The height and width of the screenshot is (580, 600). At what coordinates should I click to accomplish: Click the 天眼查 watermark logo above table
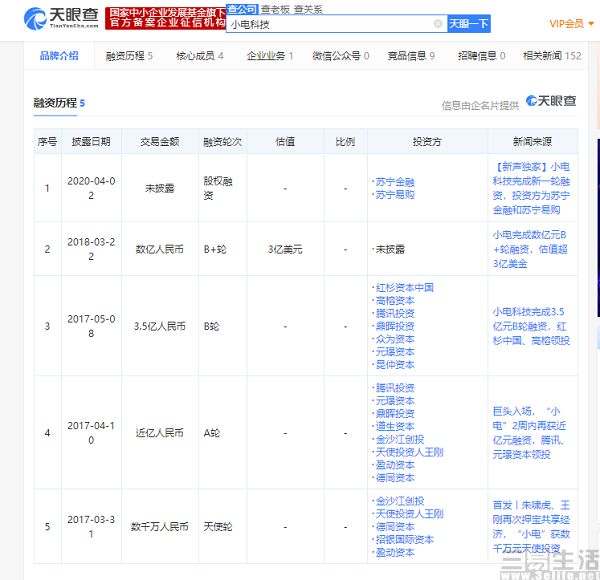551,102
